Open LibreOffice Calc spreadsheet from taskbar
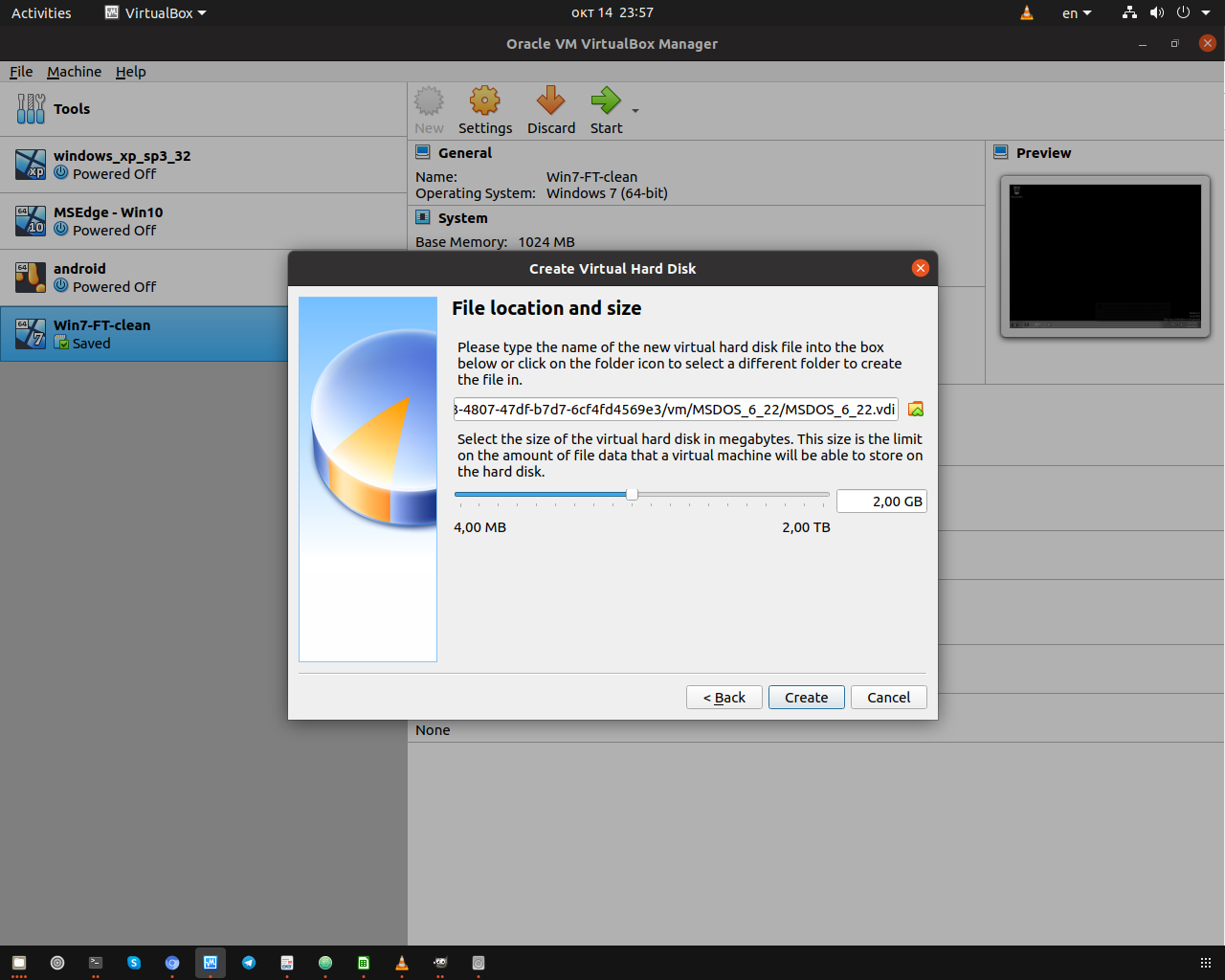The width and height of the screenshot is (1225, 980). (x=364, y=963)
